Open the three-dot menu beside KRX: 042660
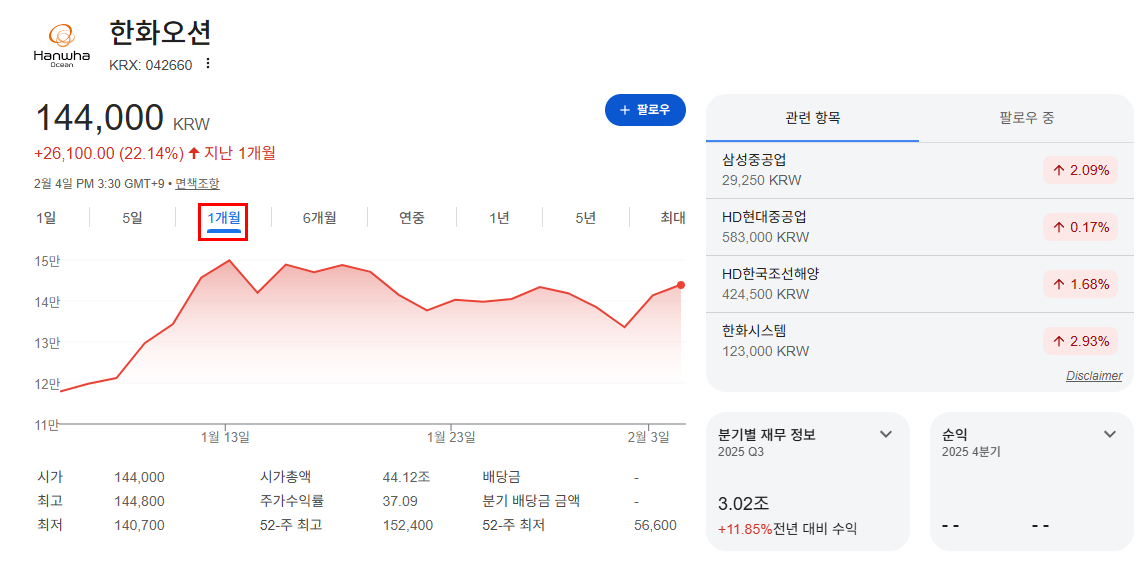Screen dimensions: 1148x562 (x=208, y=64)
